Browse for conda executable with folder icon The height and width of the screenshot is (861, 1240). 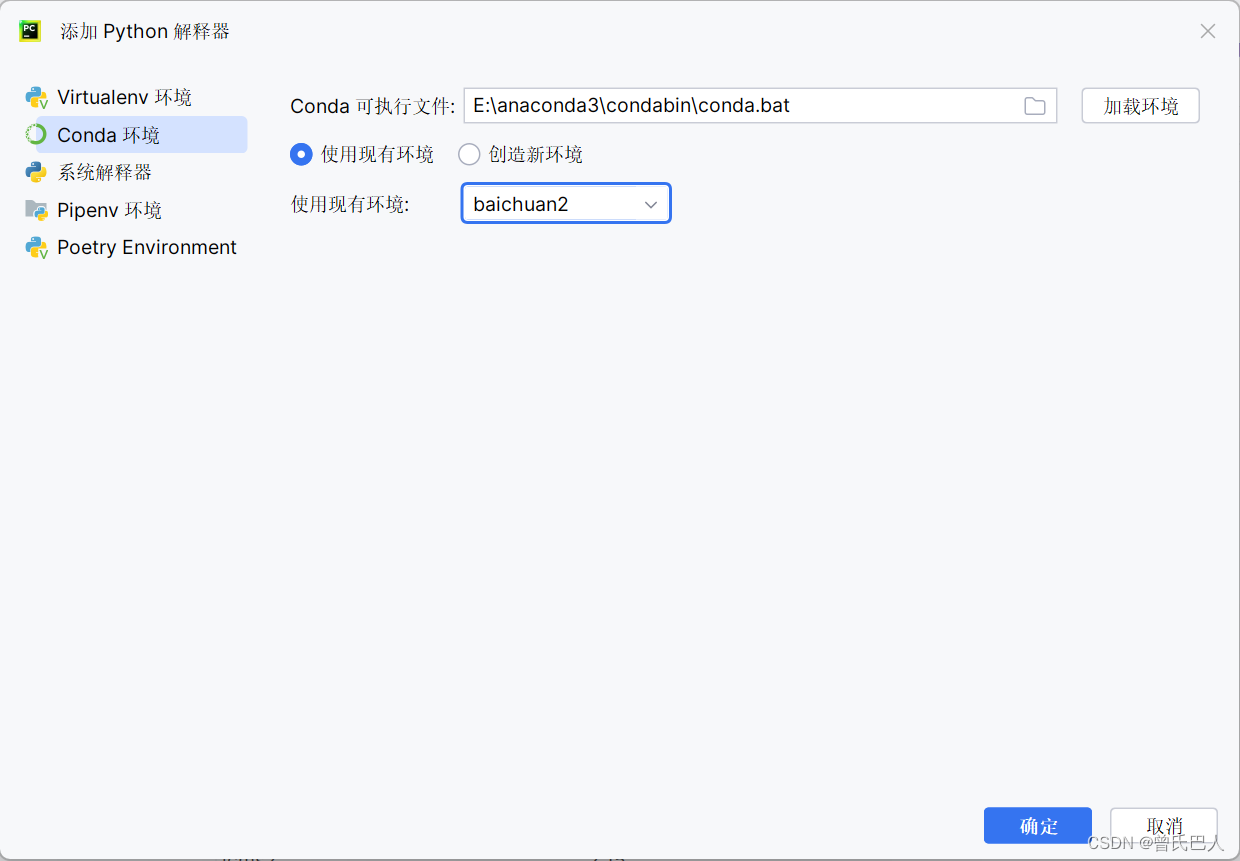(x=1035, y=106)
